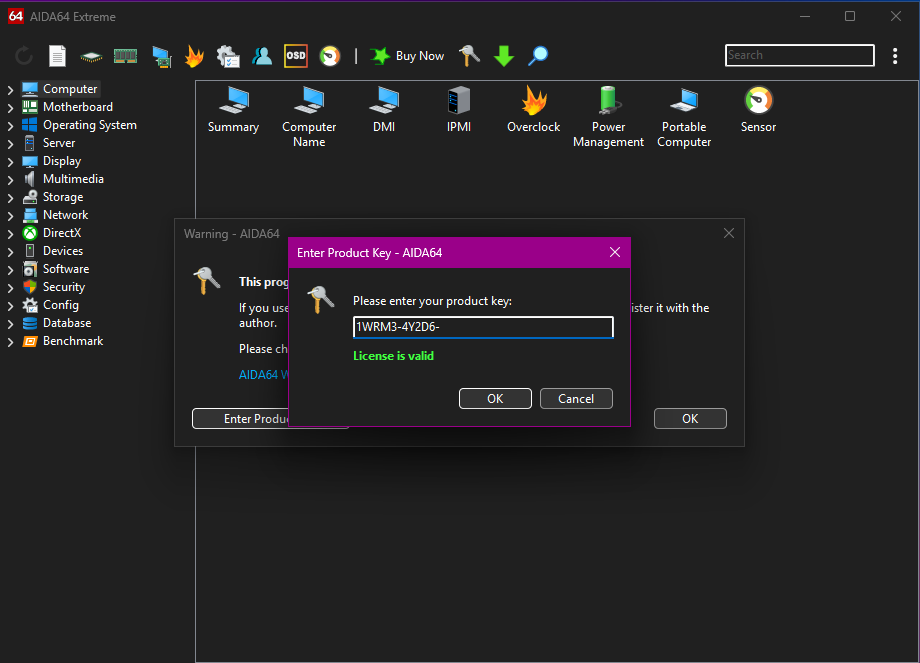Expand the Multimedia tree node

10,180
